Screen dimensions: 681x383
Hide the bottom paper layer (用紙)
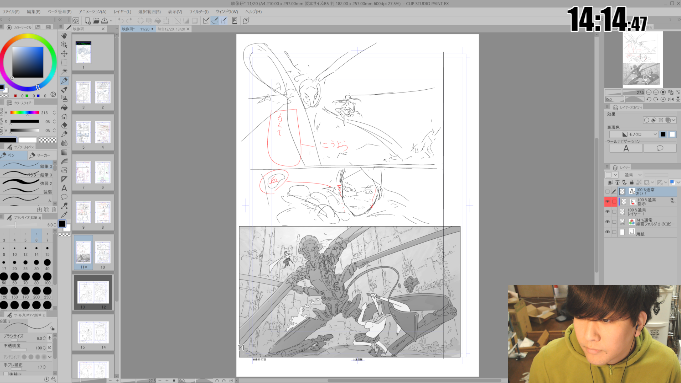(x=608, y=232)
